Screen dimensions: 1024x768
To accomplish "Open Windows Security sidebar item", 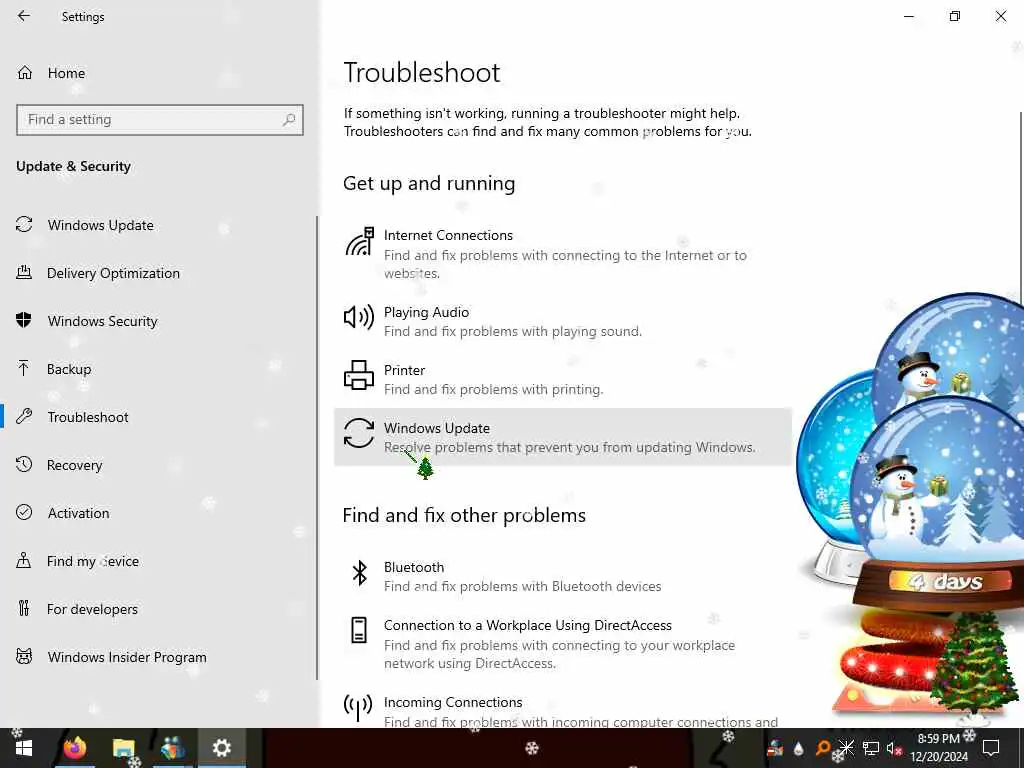I will coord(103,321).
